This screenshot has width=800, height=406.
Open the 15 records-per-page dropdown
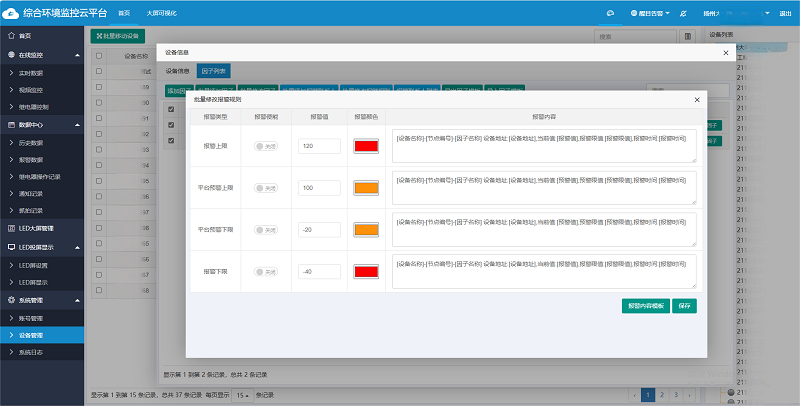click(242, 395)
